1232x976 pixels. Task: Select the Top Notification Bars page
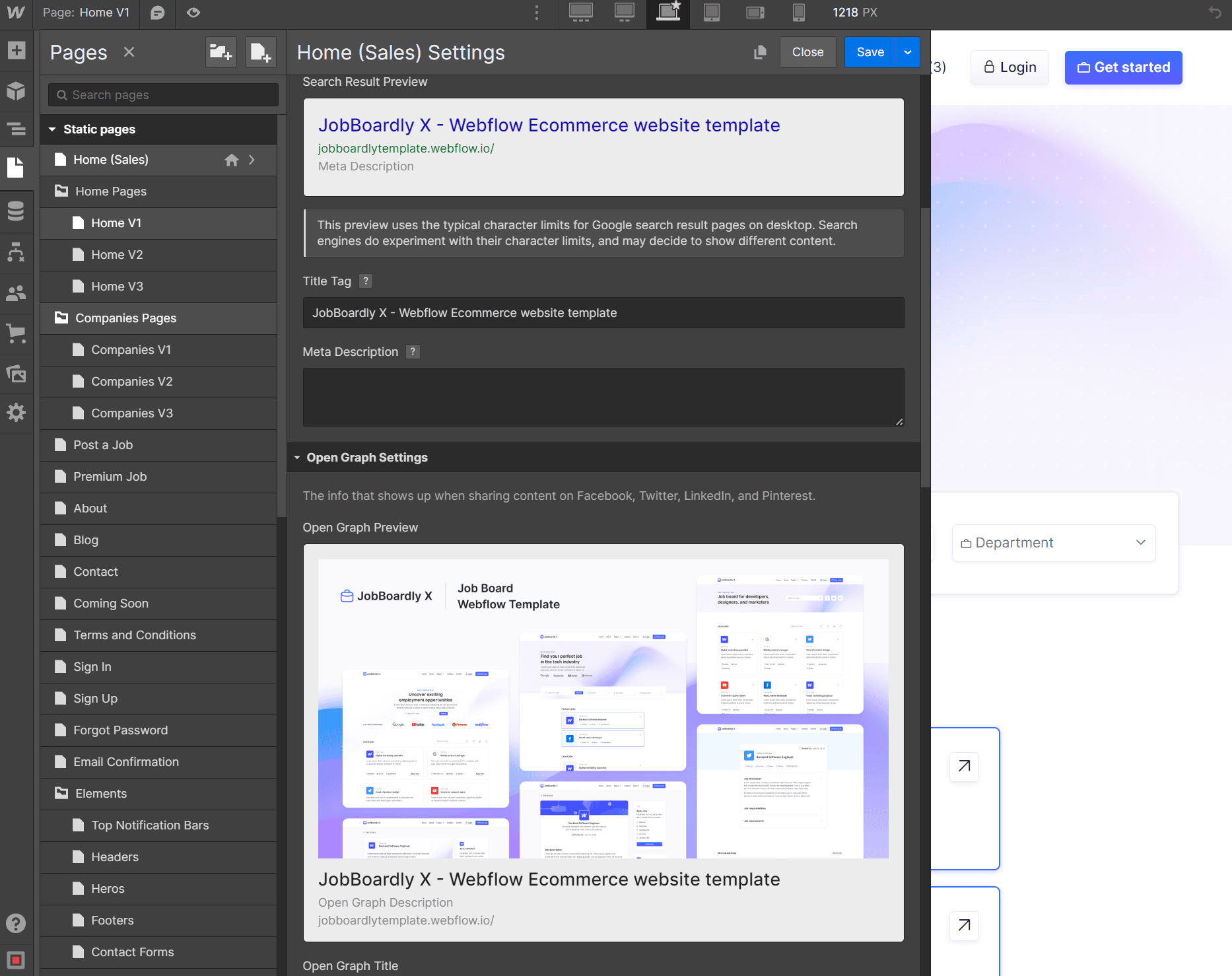click(158, 825)
